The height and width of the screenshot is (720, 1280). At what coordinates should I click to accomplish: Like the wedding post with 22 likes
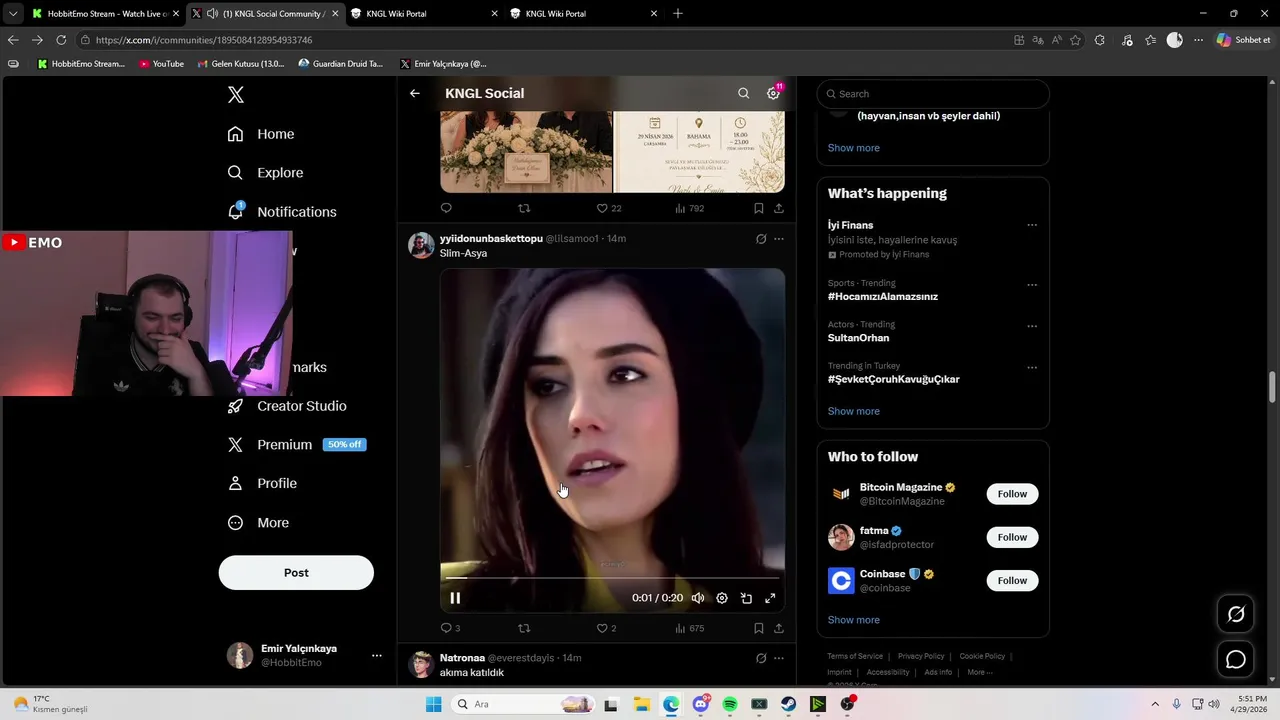[608, 208]
